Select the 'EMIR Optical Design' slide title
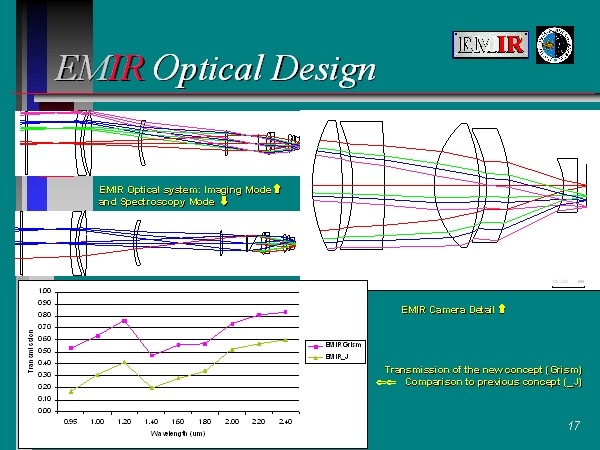 (x=215, y=68)
